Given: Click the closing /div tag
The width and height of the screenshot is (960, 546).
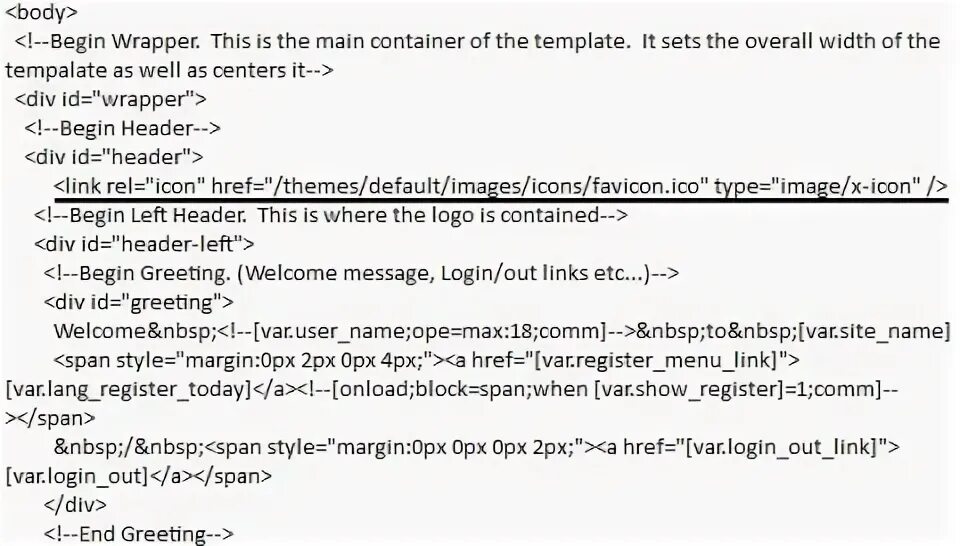Looking at the screenshot, I should [x=75, y=505].
